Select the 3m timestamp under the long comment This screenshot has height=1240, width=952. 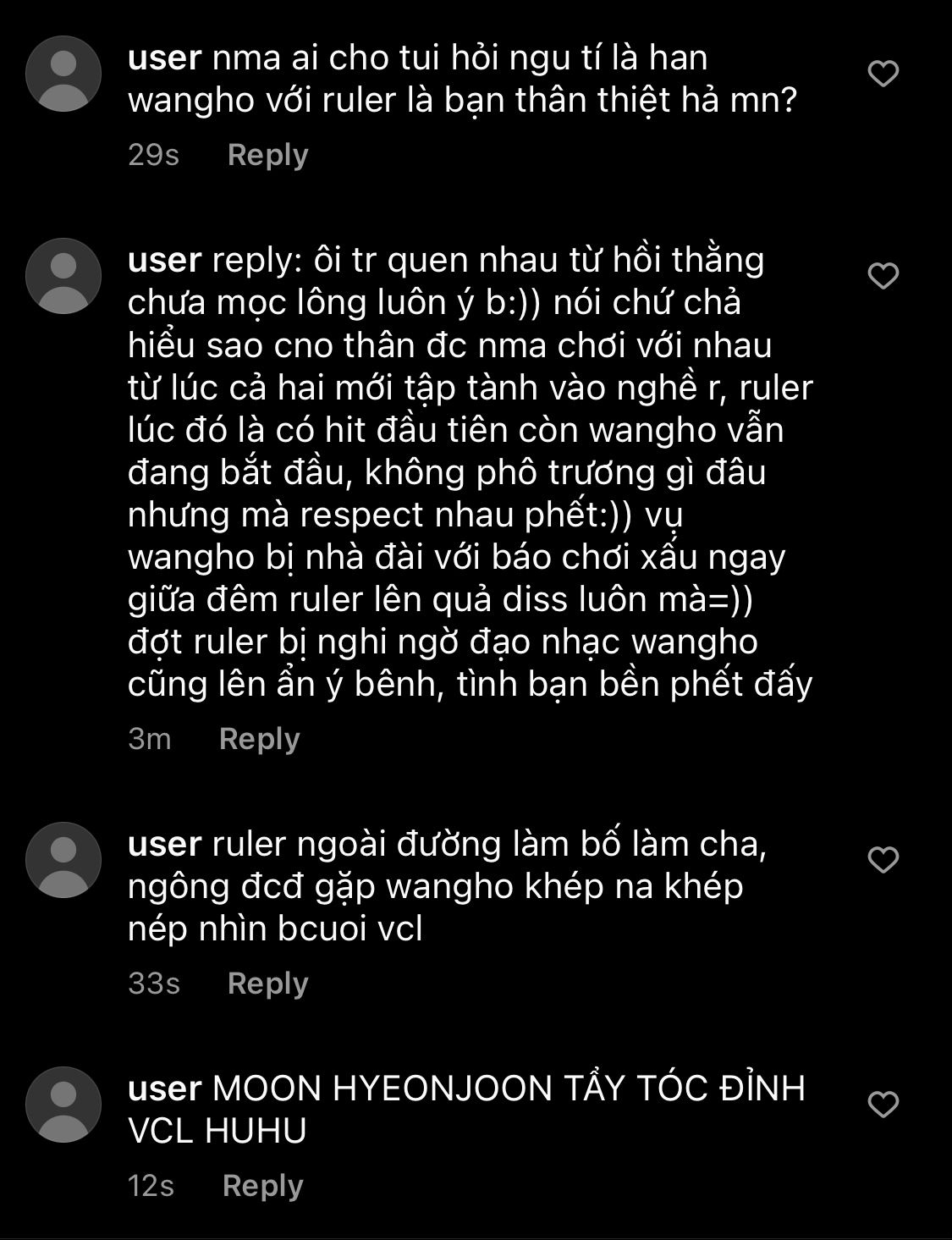click(x=149, y=739)
